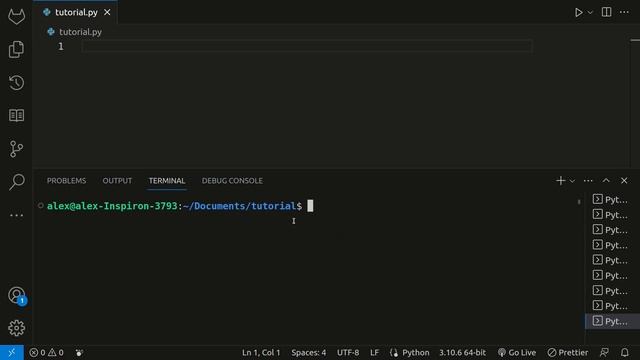The height and width of the screenshot is (360, 640).
Task: Open the Search view magnifier icon
Action: [16, 182]
